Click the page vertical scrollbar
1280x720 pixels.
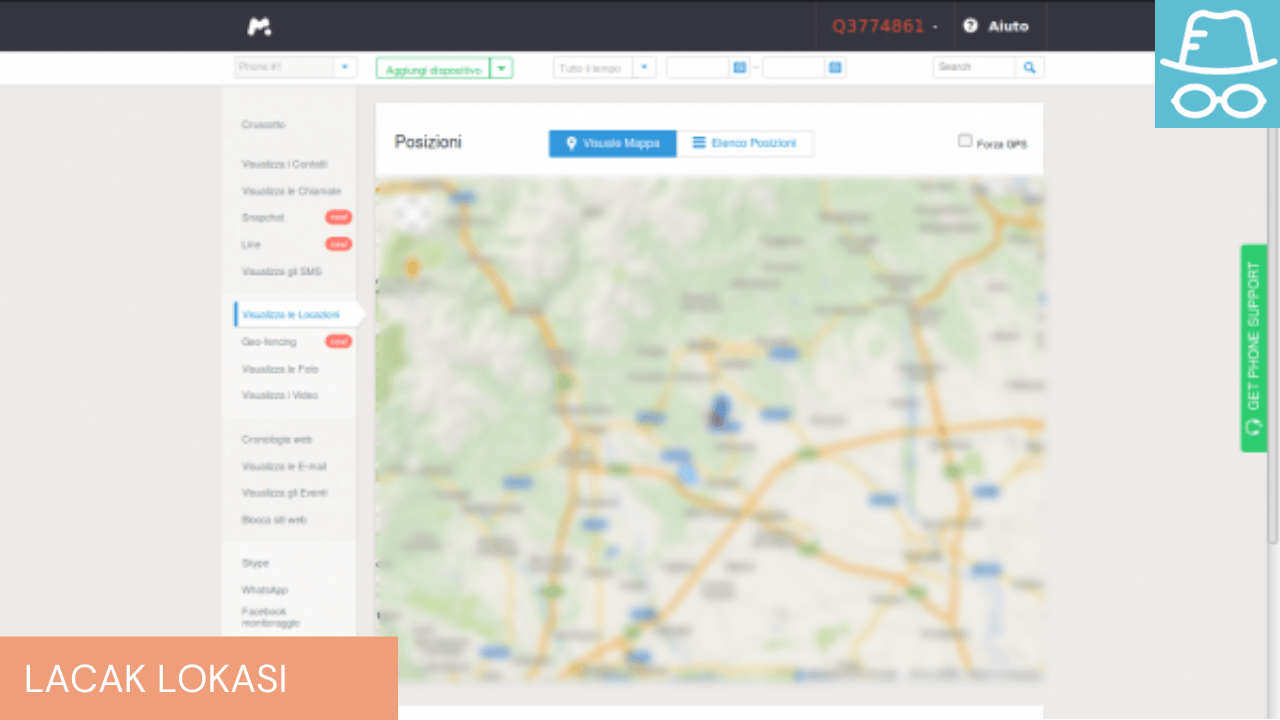point(1273,335)
